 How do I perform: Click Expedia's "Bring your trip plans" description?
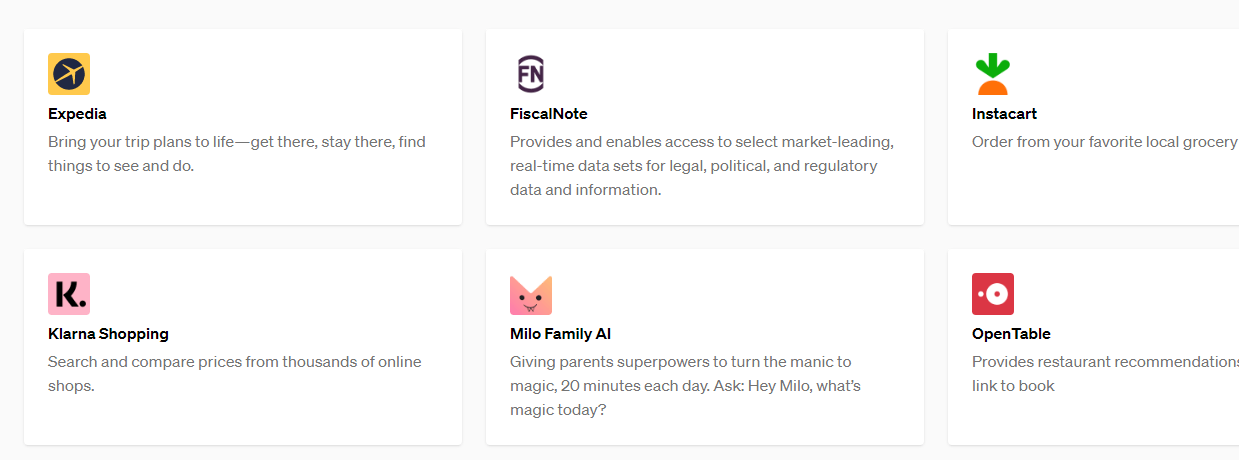click(237, 154)
